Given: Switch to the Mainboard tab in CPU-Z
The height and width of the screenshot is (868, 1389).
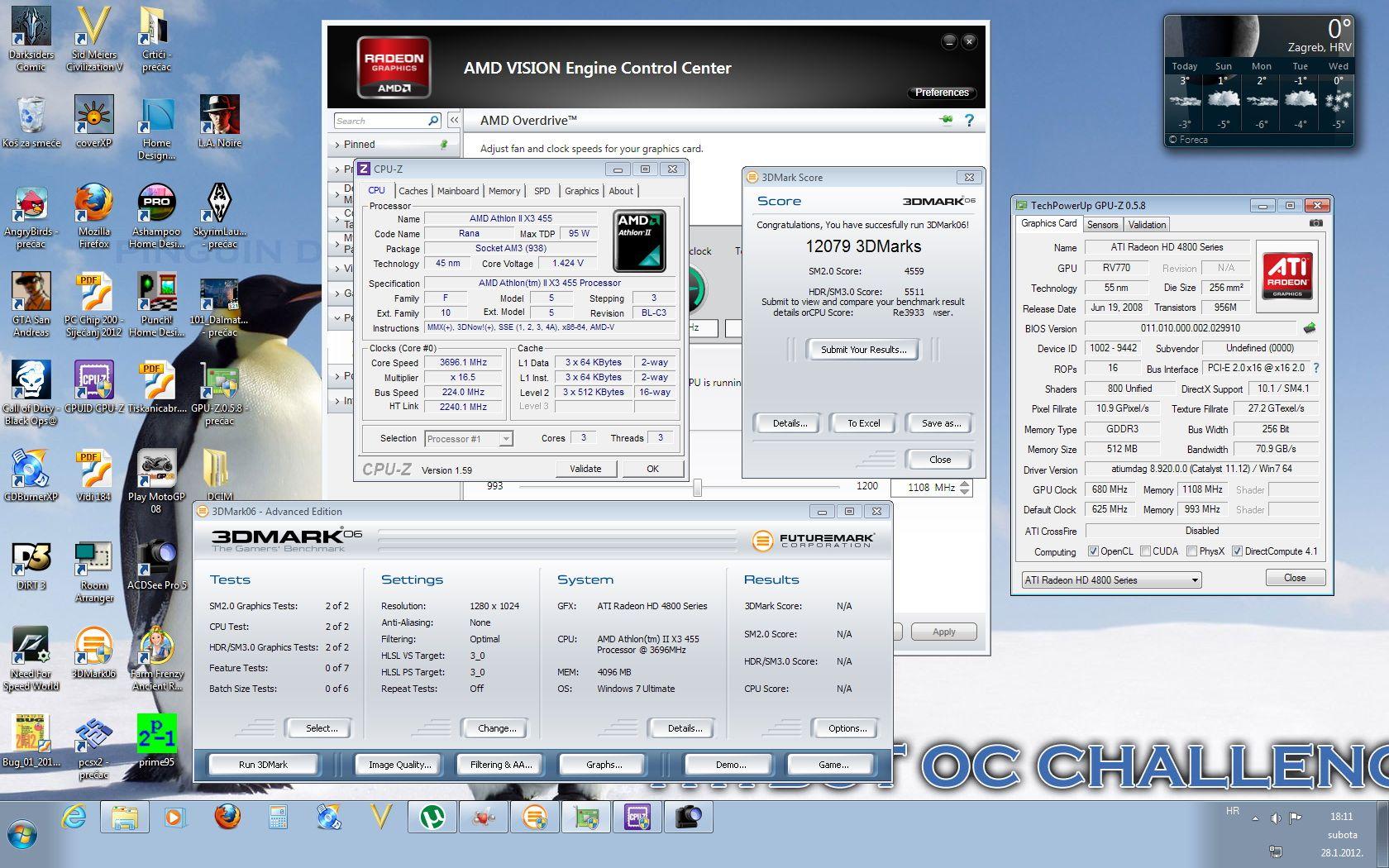Looking at the screenshot, I should [458, 191].
